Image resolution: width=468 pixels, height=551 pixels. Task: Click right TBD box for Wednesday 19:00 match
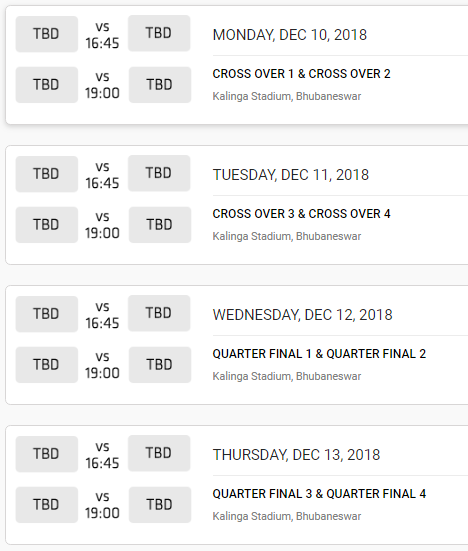coord(160,364)
